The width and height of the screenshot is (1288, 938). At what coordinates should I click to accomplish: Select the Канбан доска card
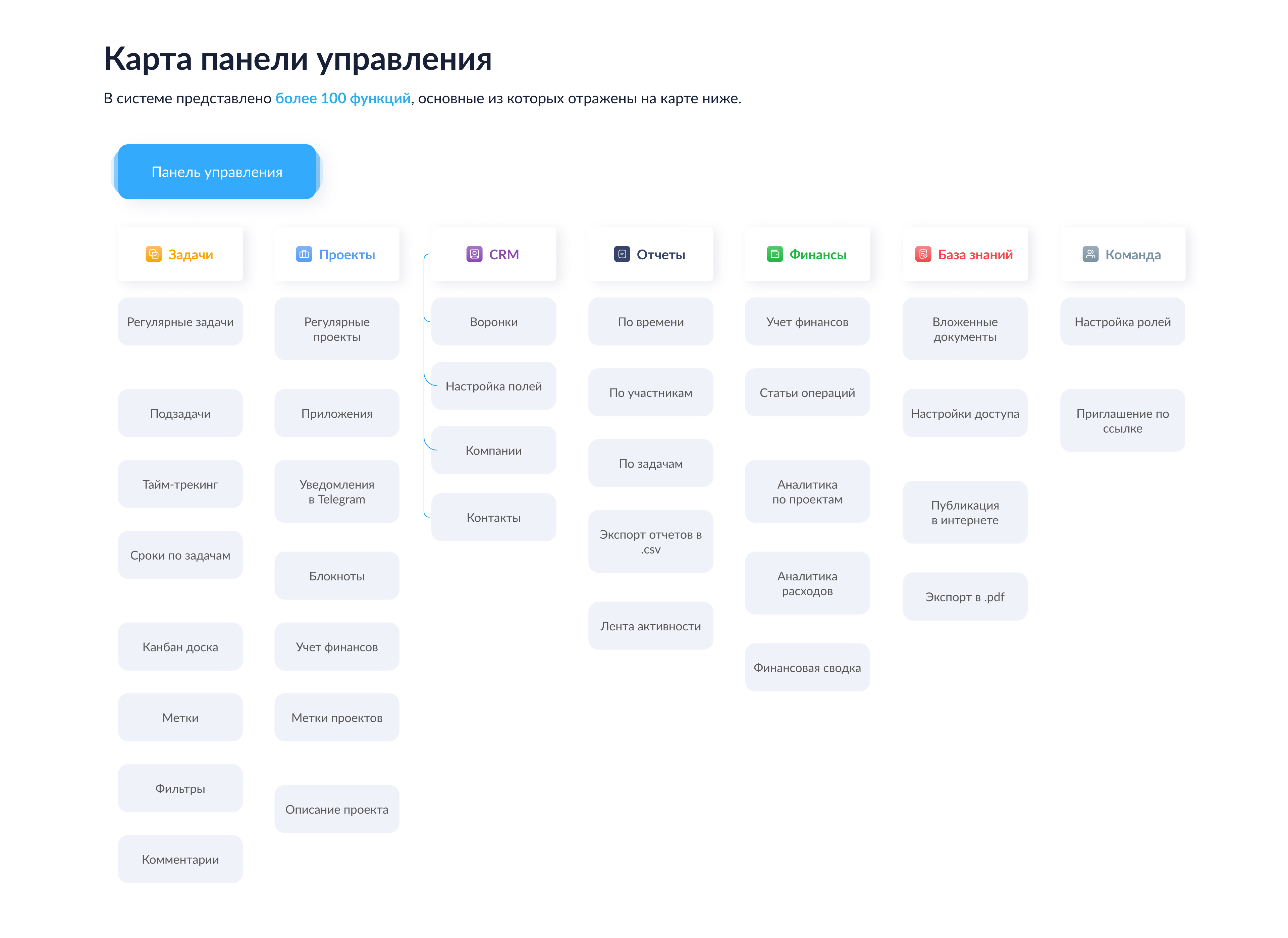pos(180,646)
